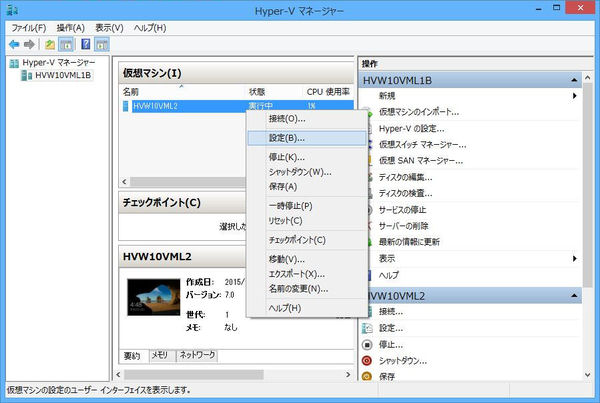This screenshot has height=403, width=600.
Task: Click 最新の情報に更新 action
Action: (x=409, y=242)
